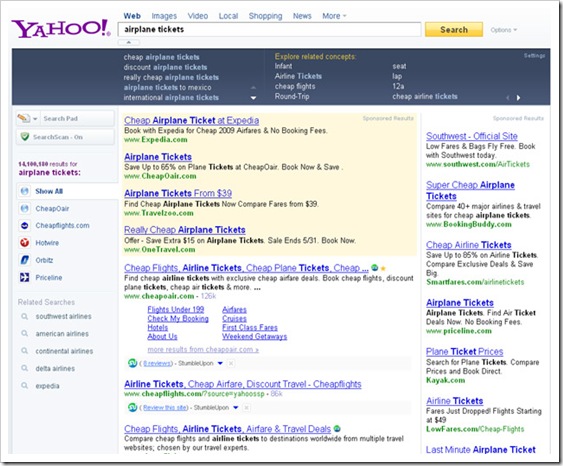Screen dimensions: 563x466
Task: Click the Show All globe icon
Action: coord(24,191)
